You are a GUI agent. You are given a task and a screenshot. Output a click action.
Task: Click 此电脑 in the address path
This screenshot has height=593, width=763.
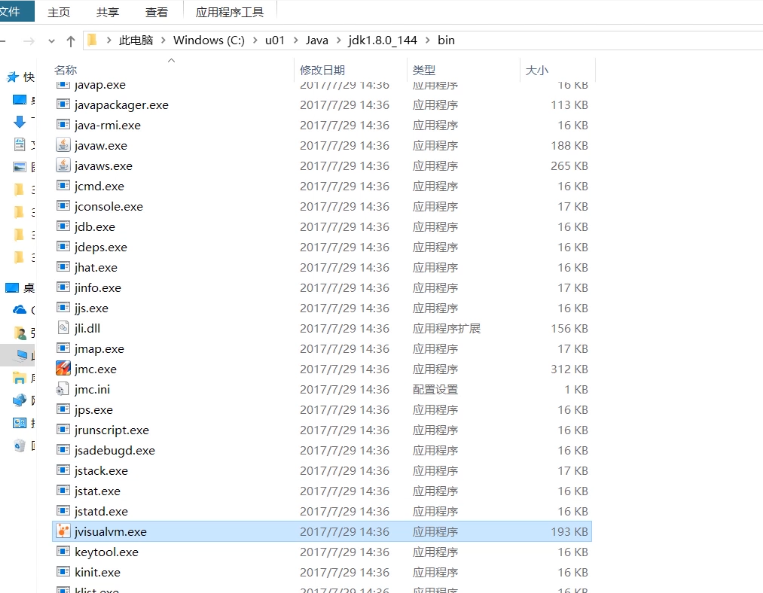click(x=136, y=40)
